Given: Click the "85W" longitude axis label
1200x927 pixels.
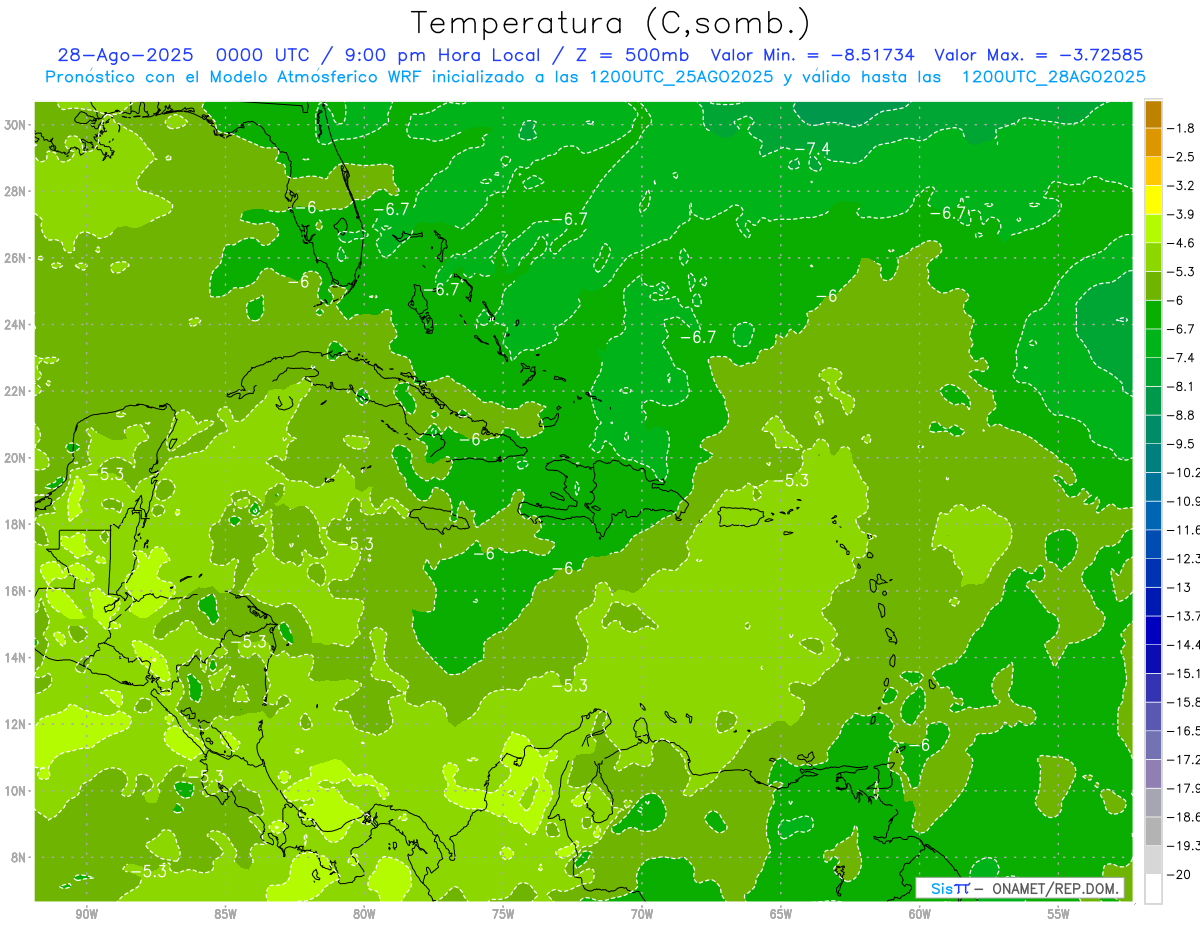Looking at the screenshot, I should pos(226,914).
